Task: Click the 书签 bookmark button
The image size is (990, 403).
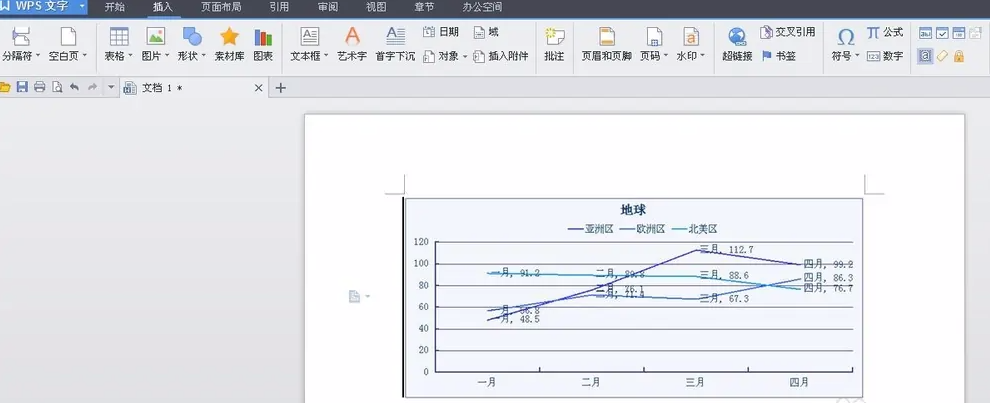Action: click(x=779, y=56)
